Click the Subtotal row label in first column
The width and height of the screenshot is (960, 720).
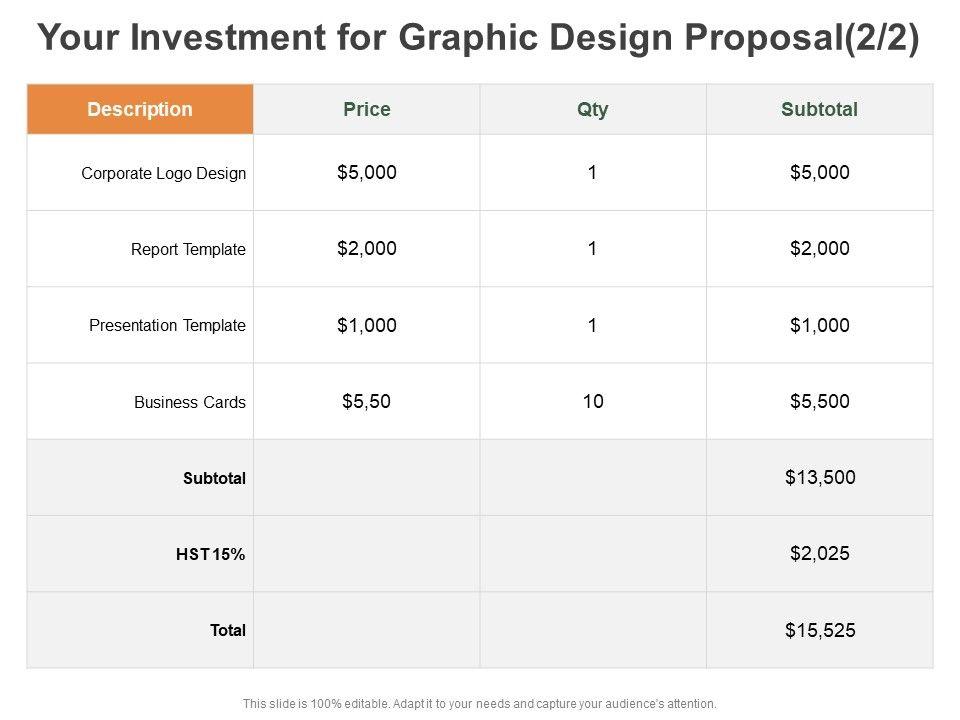(x=214, y=479)
